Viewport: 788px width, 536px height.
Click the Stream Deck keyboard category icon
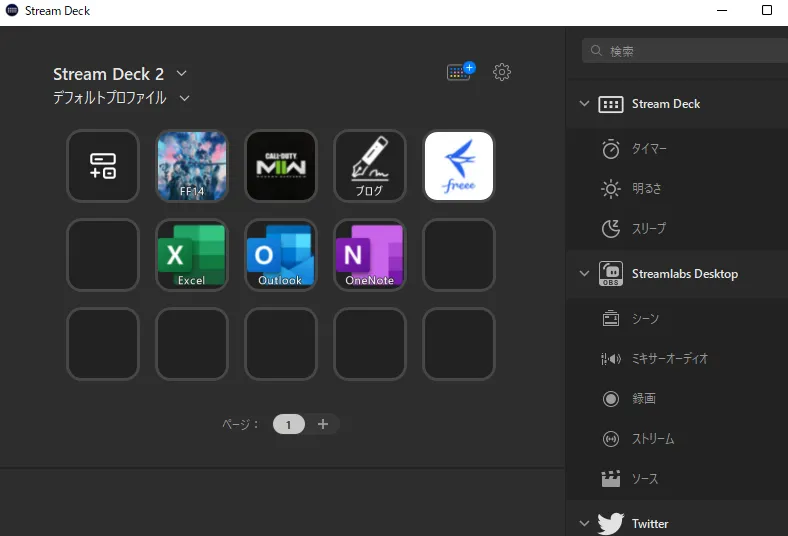[x=611, y=104]
